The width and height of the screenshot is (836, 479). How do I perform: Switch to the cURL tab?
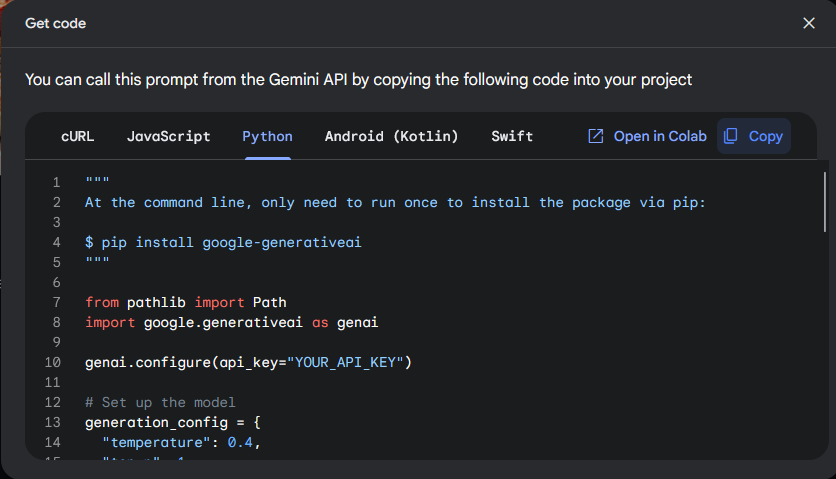click(78, 136)
